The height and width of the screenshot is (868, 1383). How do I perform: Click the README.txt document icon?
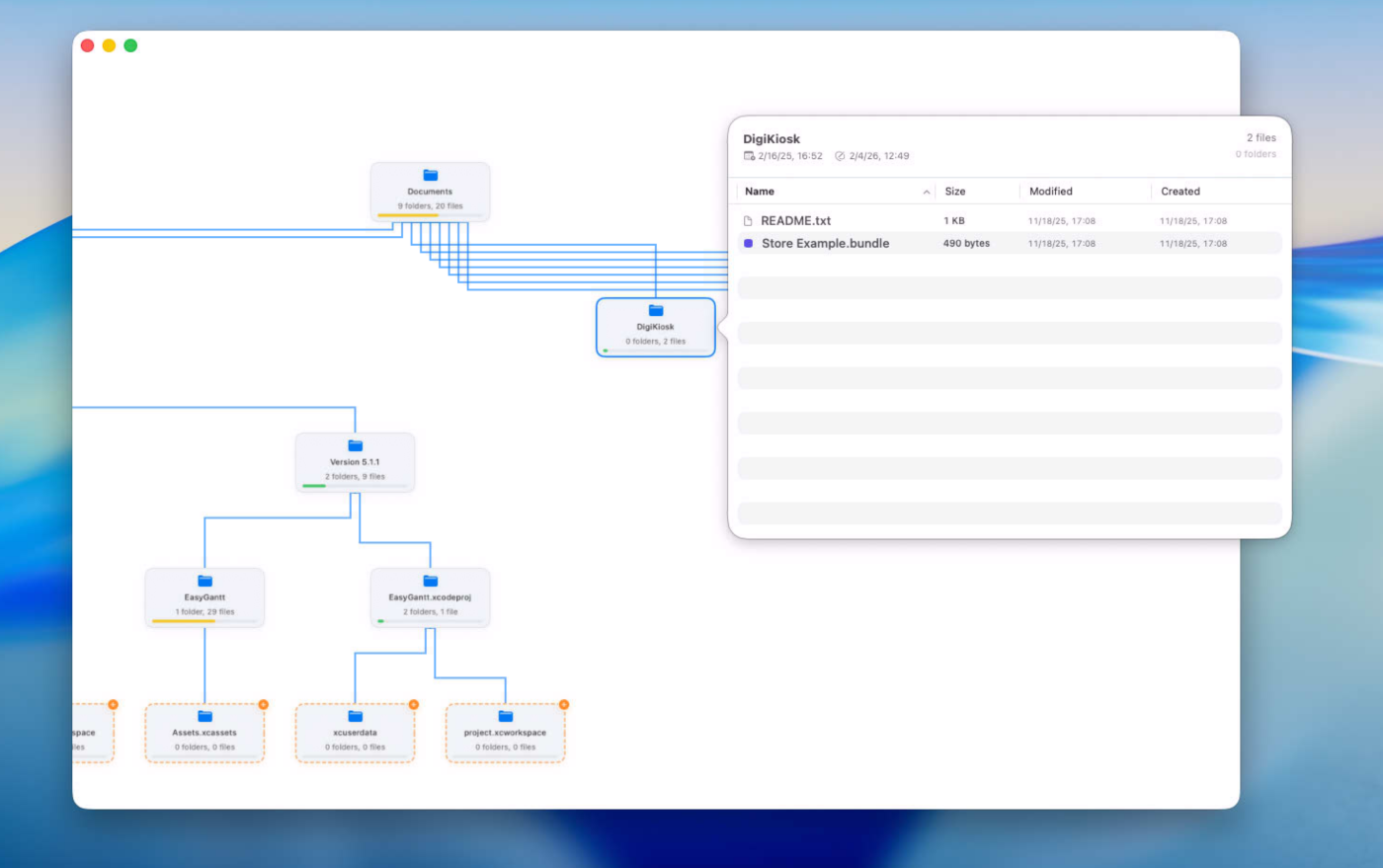(748, 221)
